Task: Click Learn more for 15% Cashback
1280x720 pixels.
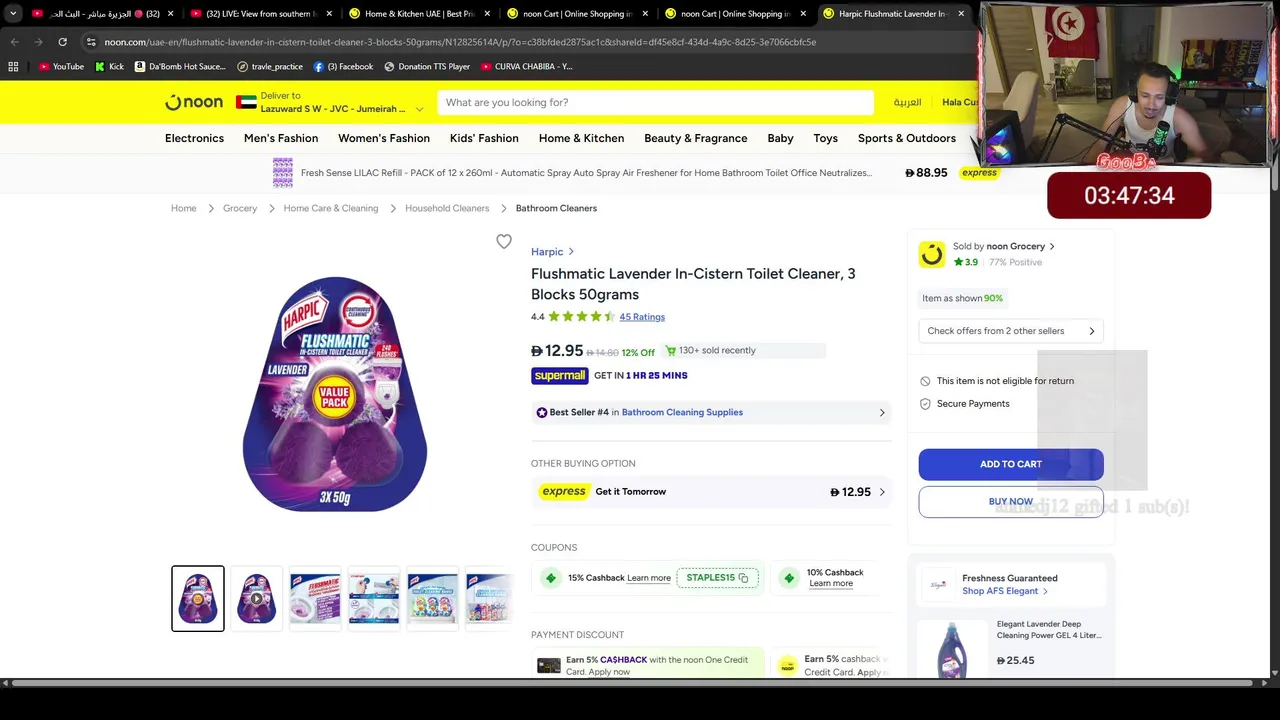Action: click(649, 578)
